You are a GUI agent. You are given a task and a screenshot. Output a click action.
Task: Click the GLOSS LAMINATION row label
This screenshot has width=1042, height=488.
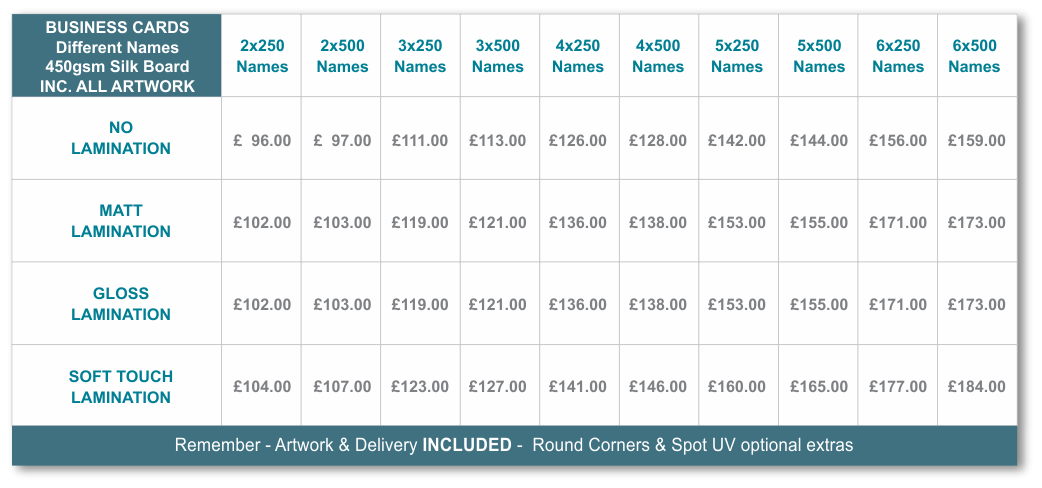[120, 303]
